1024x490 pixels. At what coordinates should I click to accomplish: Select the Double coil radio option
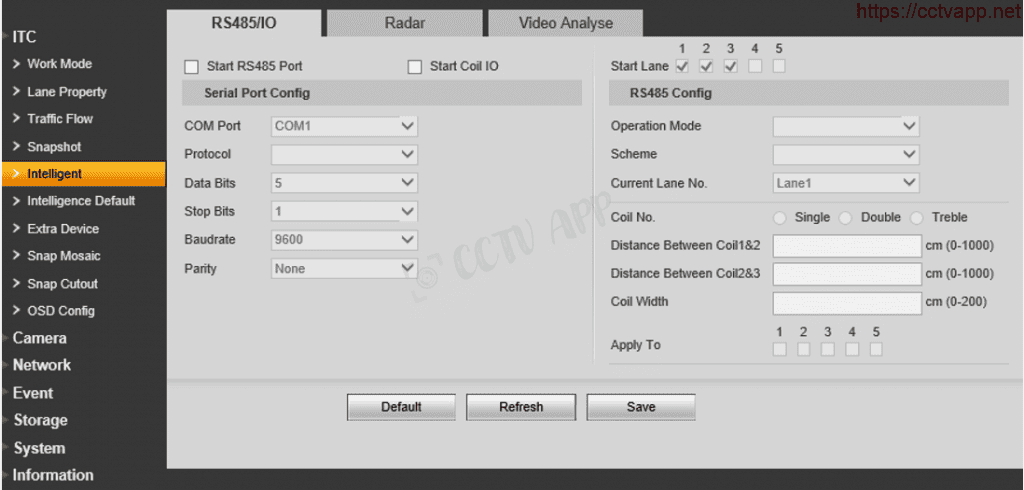point(846,218)
